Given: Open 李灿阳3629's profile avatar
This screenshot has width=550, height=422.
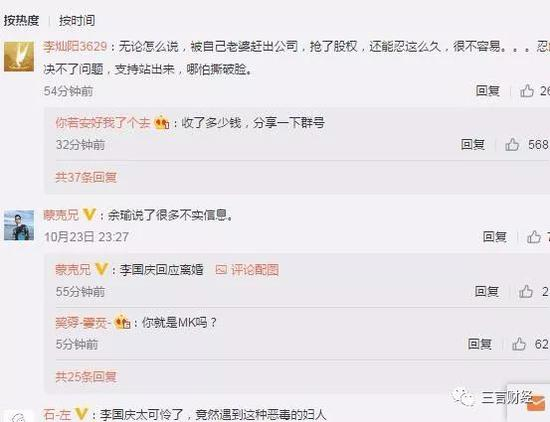Looking at the screenshot, I should pos(19,56).
